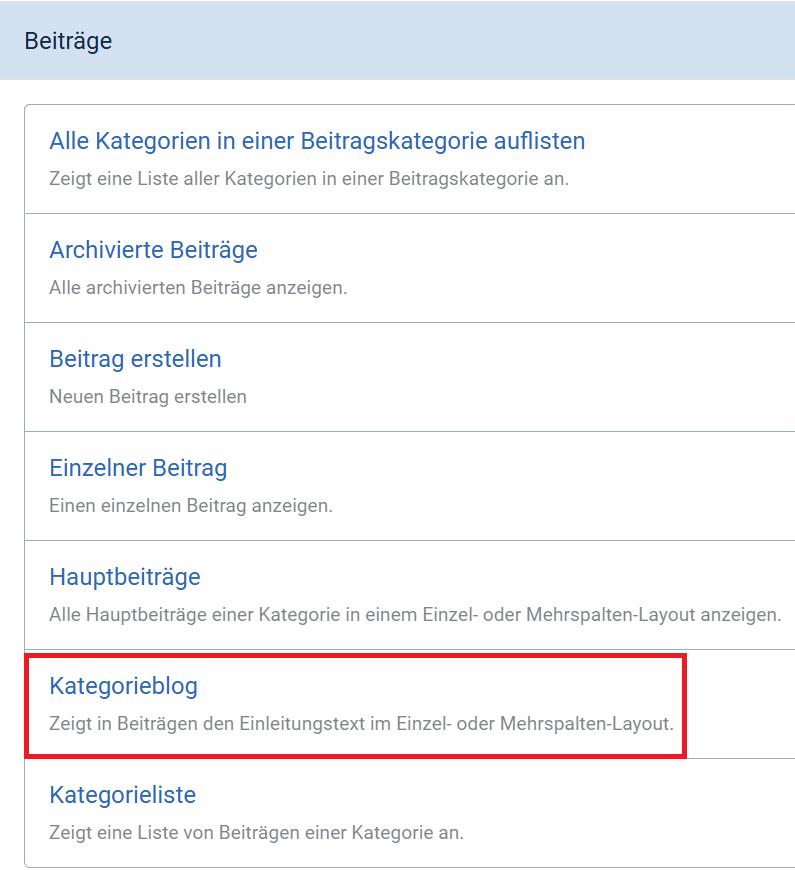Click the empty area beside the Beiträge heading
This screenshot has height=870, width=795.
point(450,41)
